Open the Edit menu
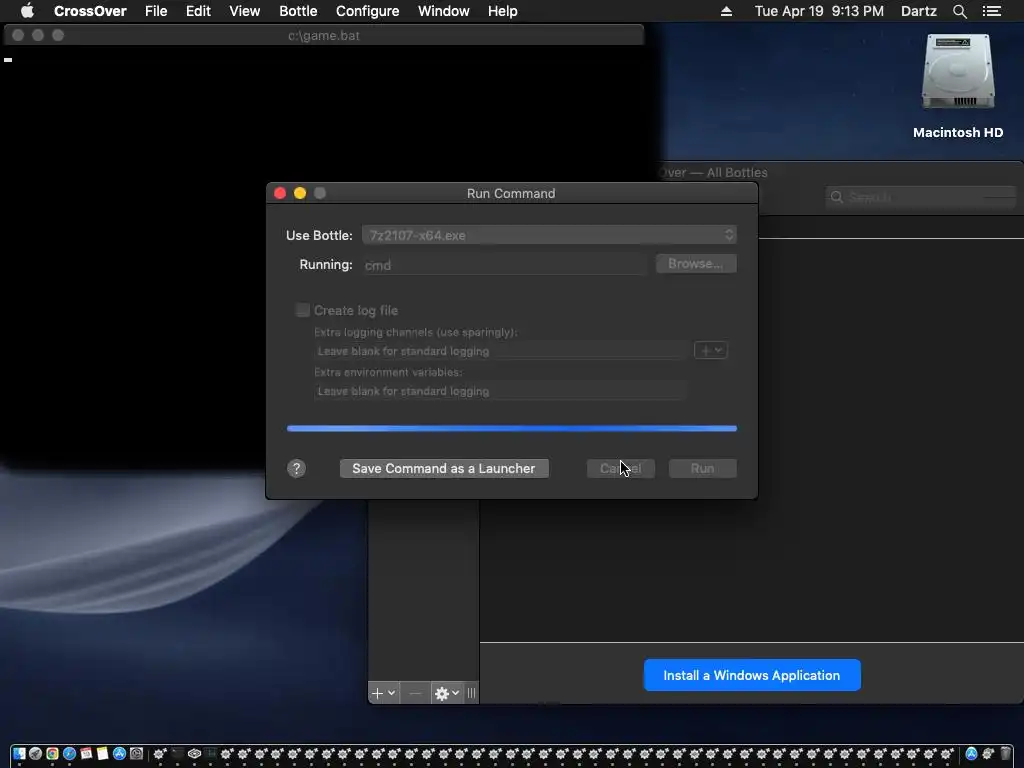1024x768 pixels. tap(198, 11)
